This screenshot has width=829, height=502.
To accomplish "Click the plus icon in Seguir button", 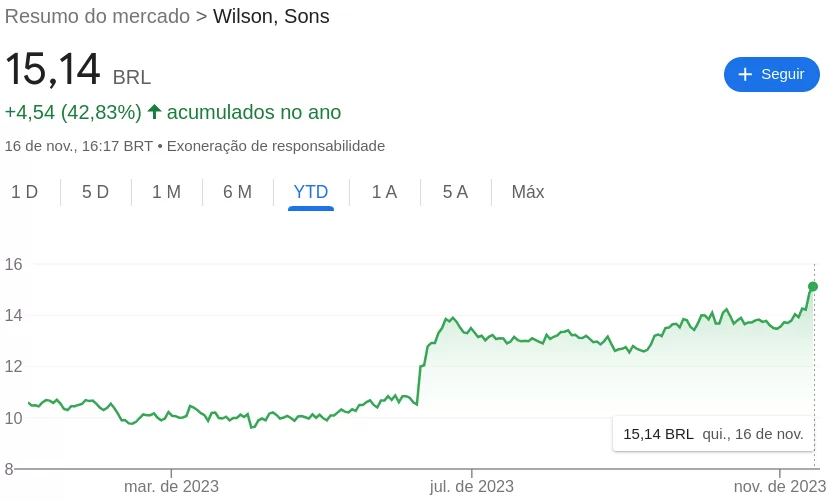I will [x=745, y=75].
